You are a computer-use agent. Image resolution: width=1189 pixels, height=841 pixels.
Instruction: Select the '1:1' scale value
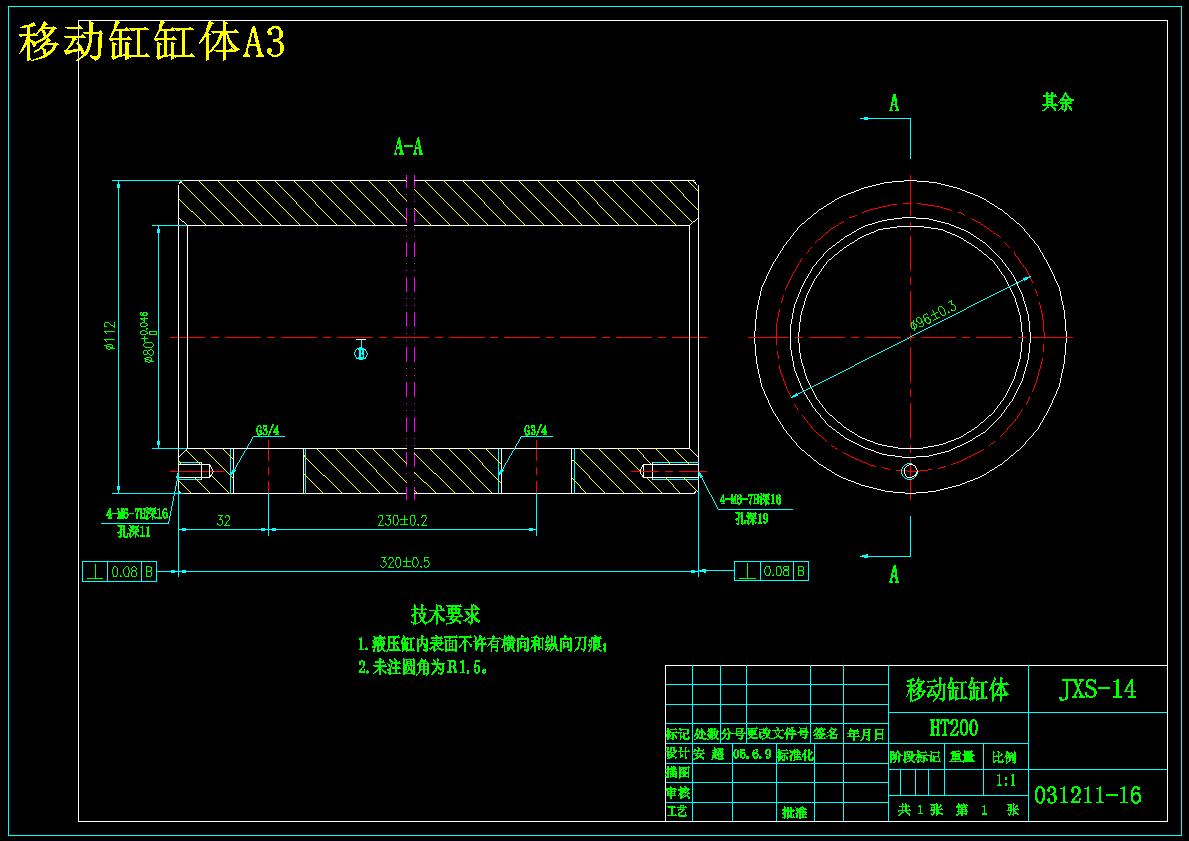coord(1005,781)
